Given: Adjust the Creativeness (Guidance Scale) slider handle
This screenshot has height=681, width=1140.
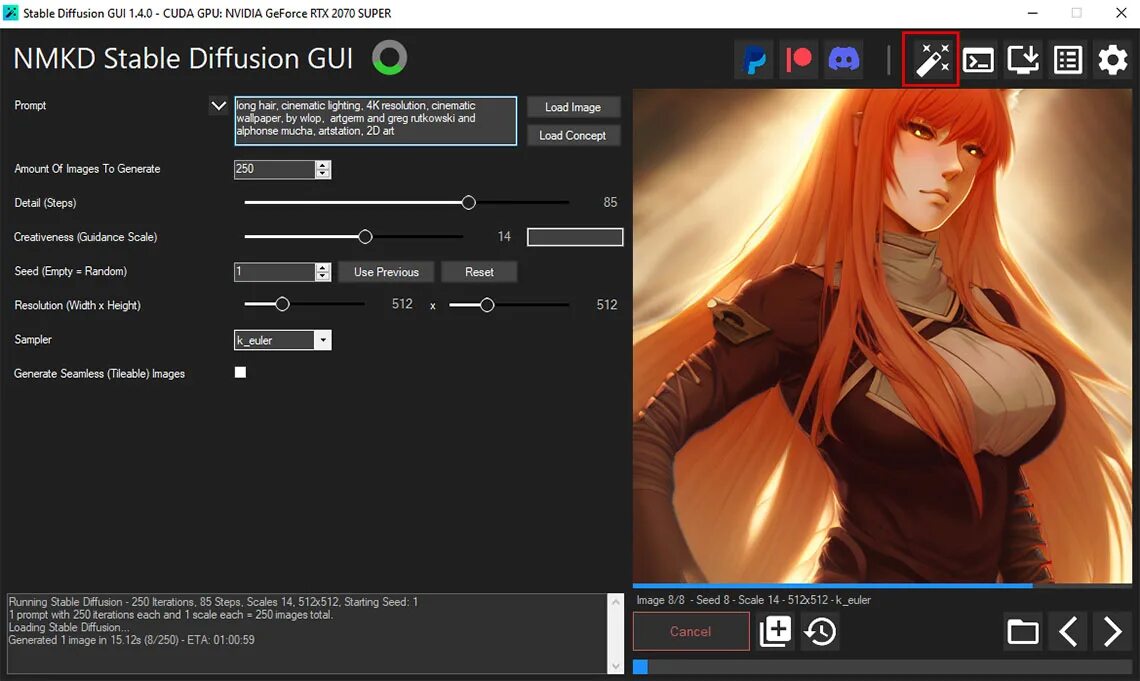Looking at the screenshot, I should pos(365,237).
